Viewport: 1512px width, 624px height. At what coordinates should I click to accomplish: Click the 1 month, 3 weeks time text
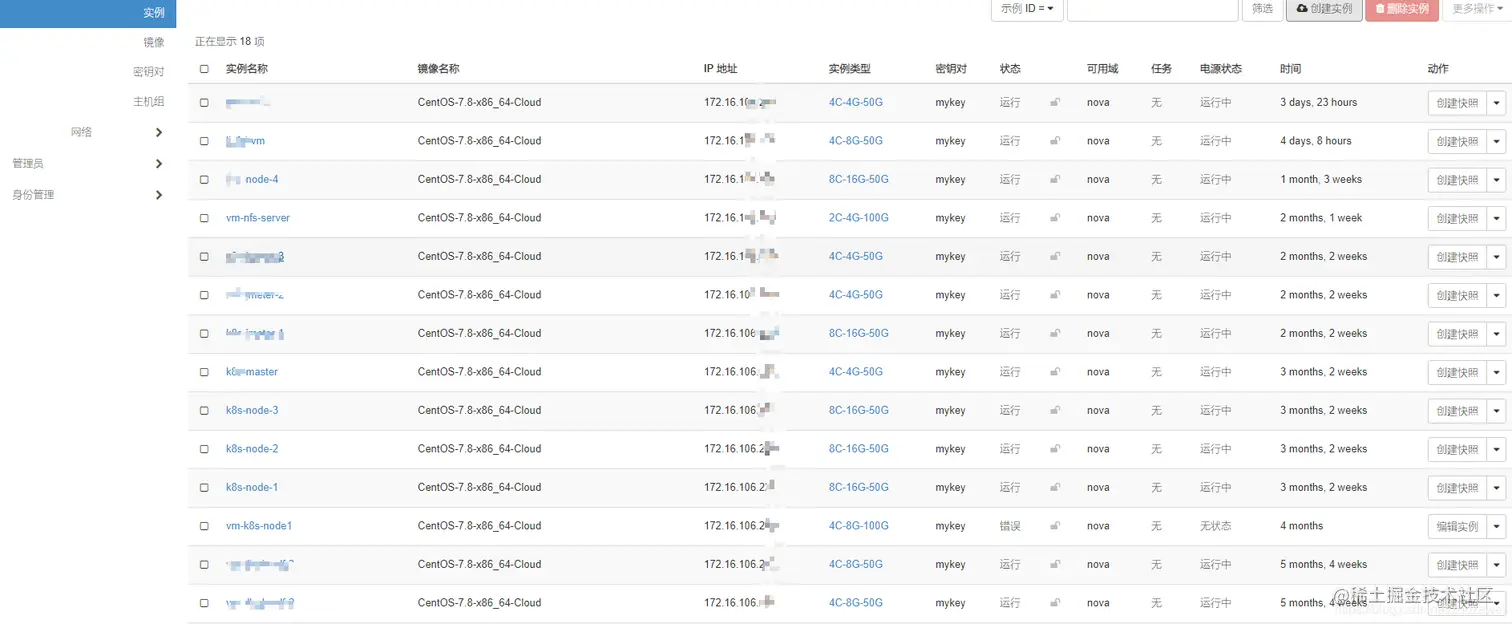pos(1321,180)
